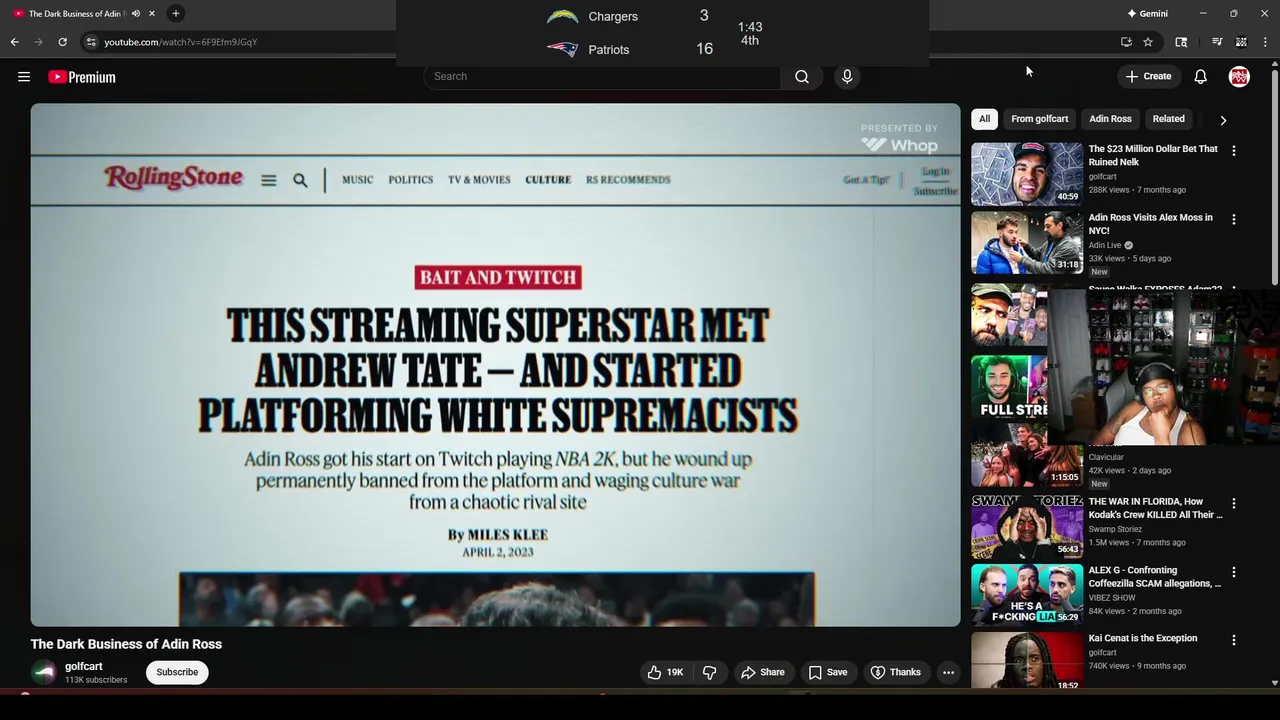Go to the YouTube Premium home logo
Viewport: 1280px width, 720px height.
82,77
